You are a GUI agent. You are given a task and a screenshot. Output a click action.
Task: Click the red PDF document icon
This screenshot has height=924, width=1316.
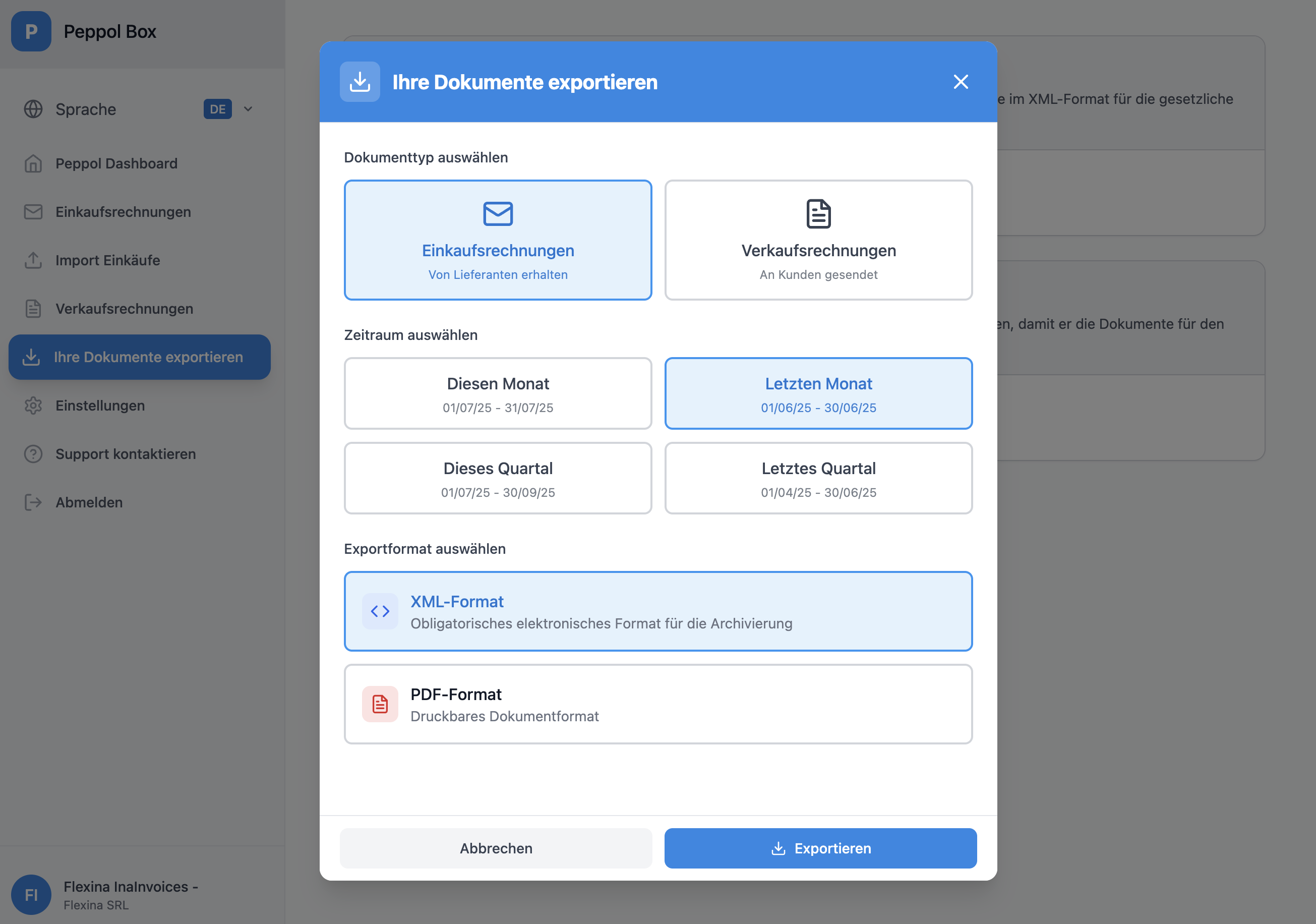click(x=380, y=705)
